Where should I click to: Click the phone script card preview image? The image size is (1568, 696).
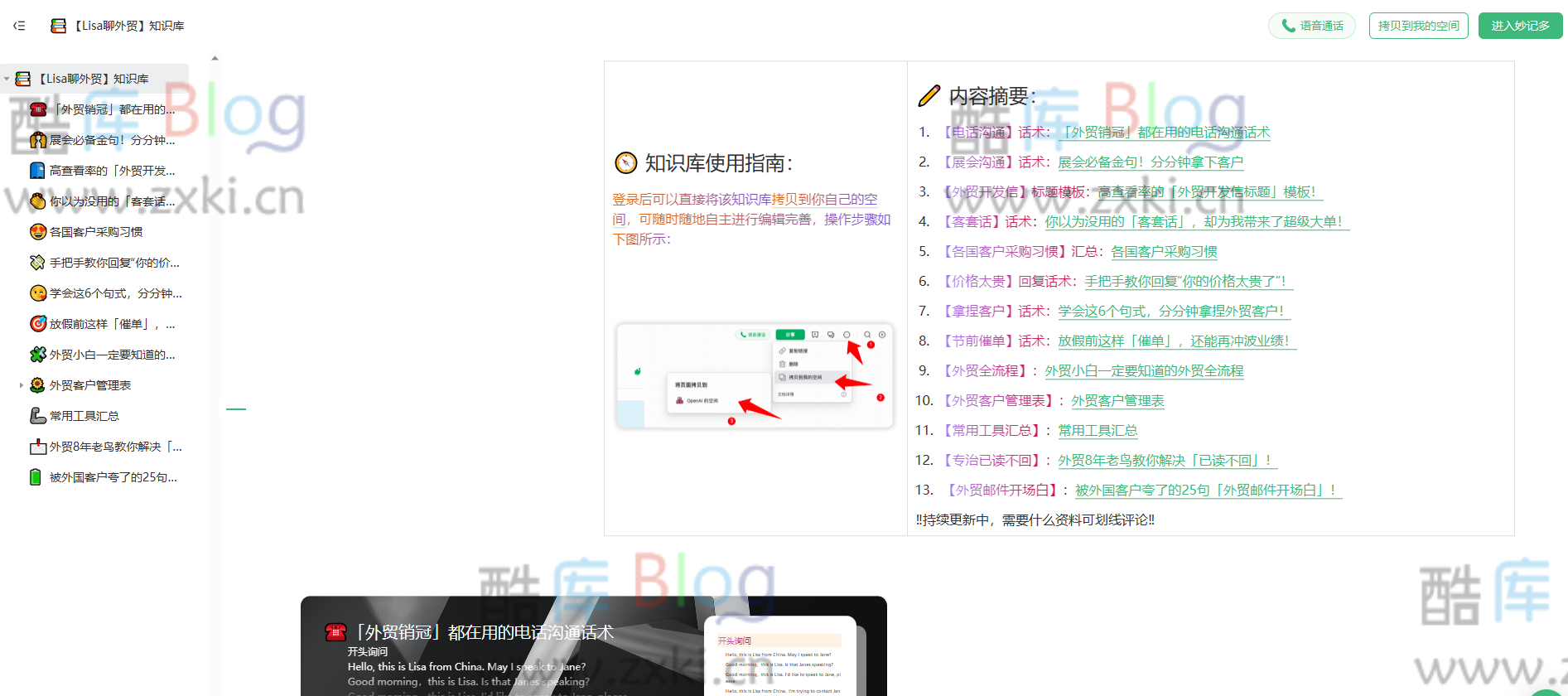coord(782,655)
